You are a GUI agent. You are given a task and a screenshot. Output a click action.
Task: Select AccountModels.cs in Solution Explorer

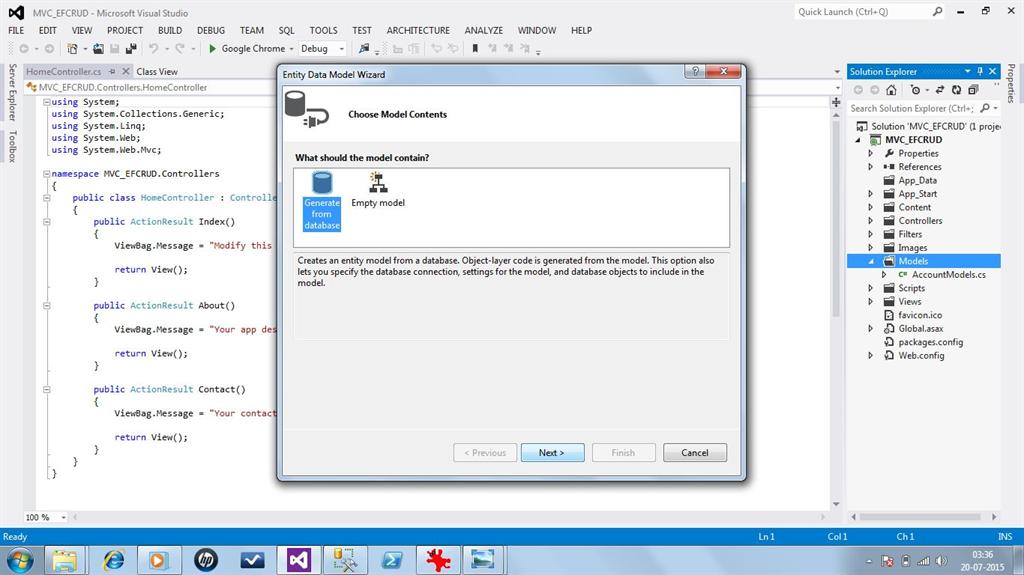coord(948,274)
